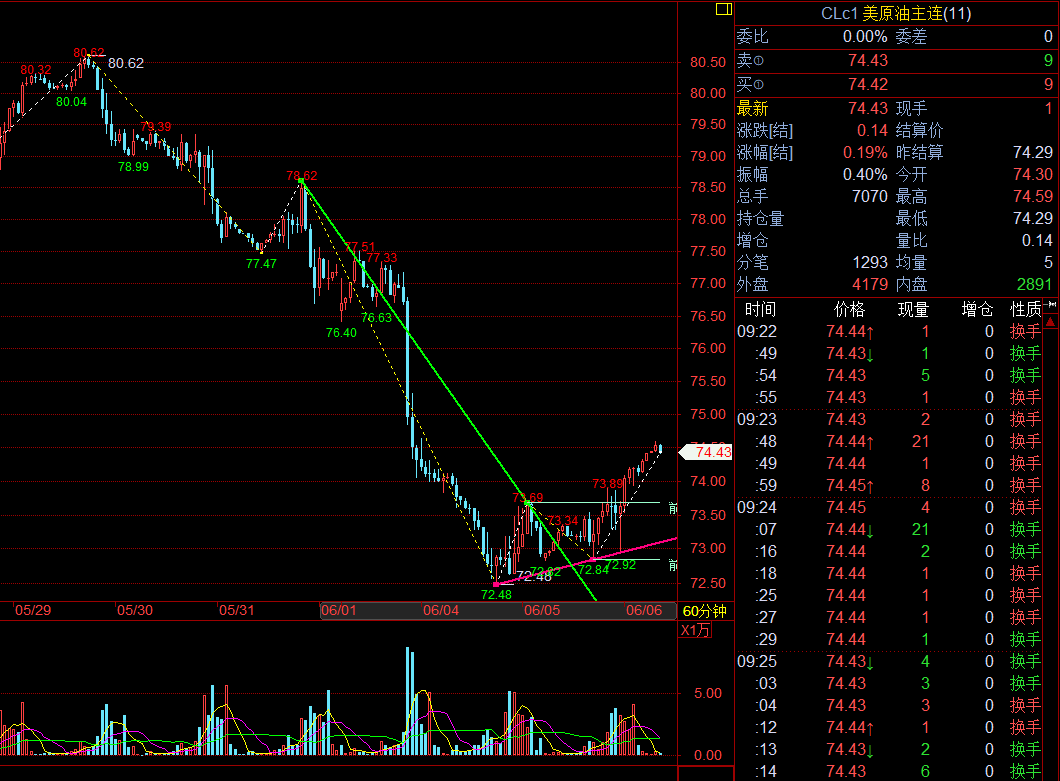The image size is (1060, 781).
Task: Click the 最新 label in the quote panel
Action: click(752, 108)
